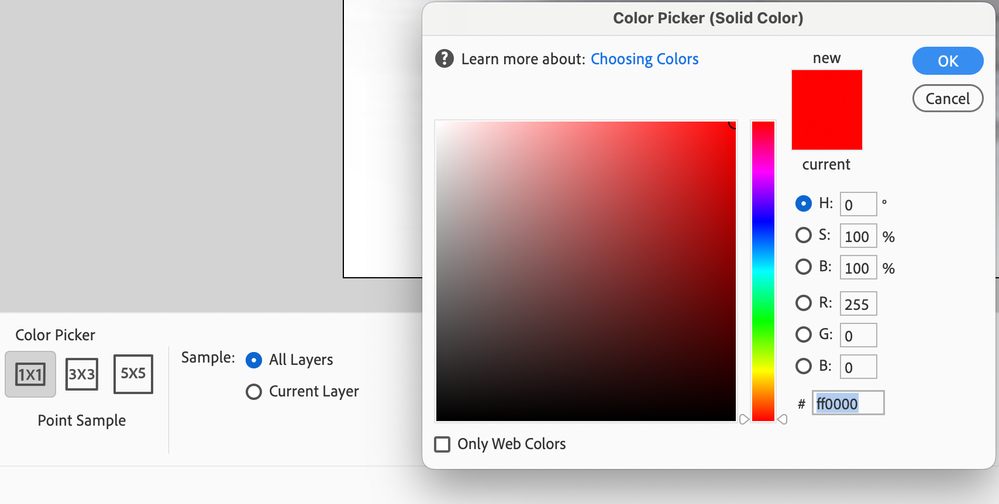999x504 pixels.
Task: Select the 1X1 point sample icon
Action: point(30,374)
